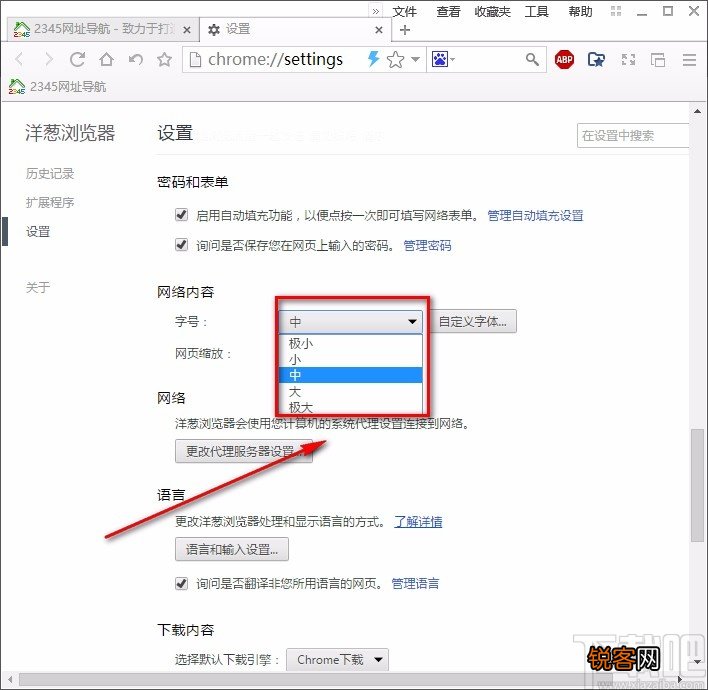Viewport: 708px width, 690px height.
Task: Toggle 询问是否翻译网页 checkbox
Action: (x=182, y=583)
